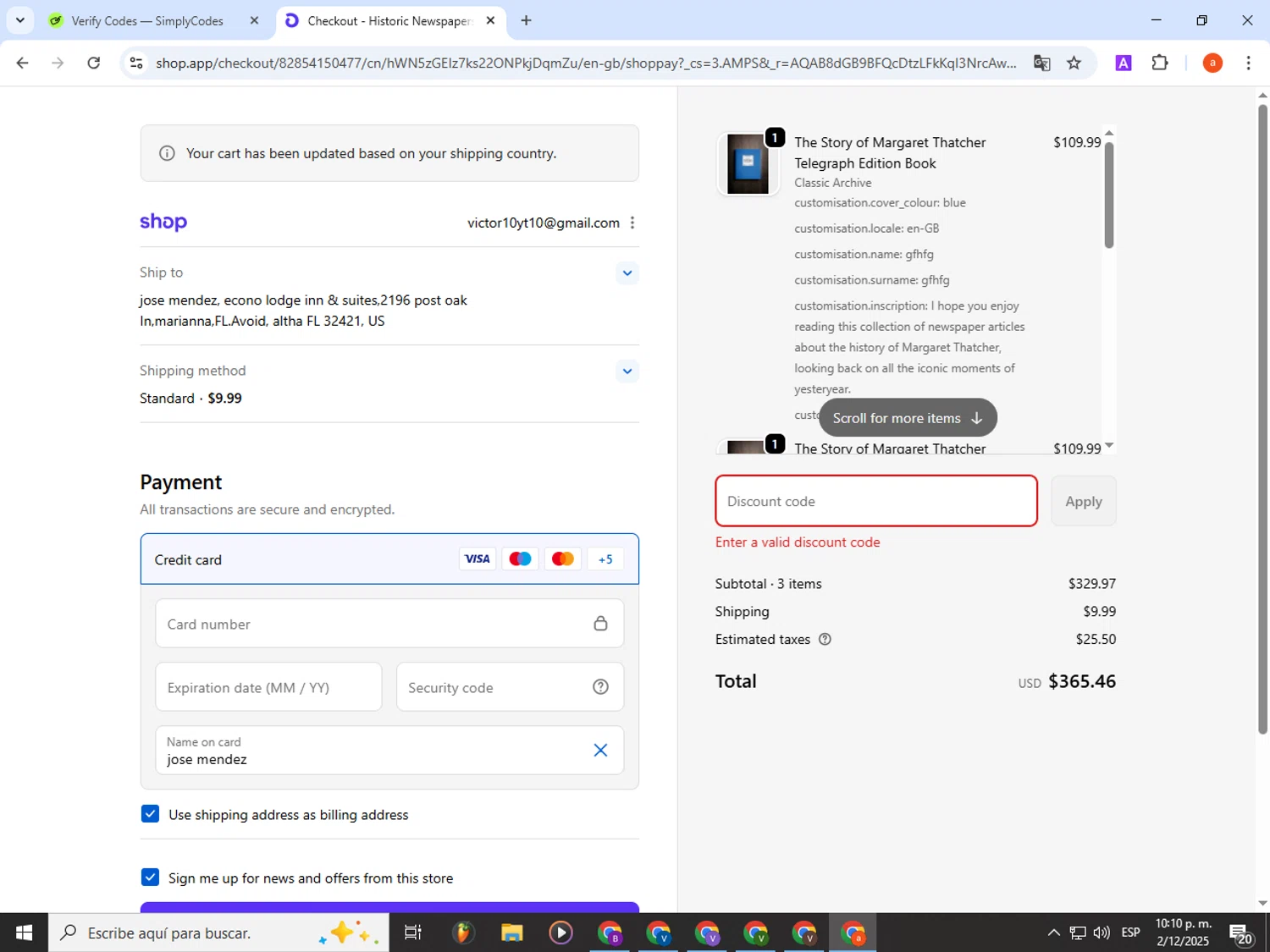Open a new browser tab
Viewport: 1270px width, 952px height.
pyautogui.click(x=526, y=20)
